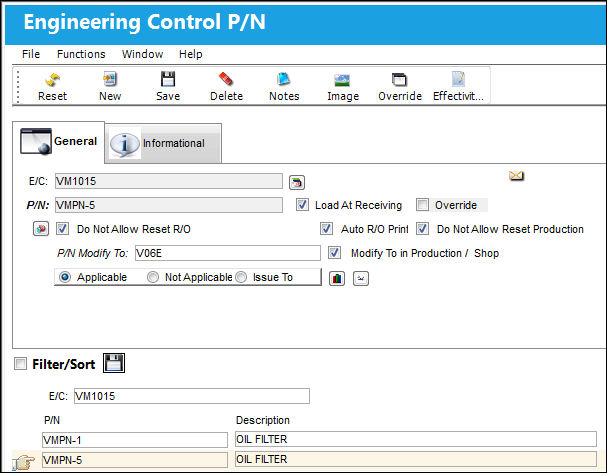The width and height of the screenshot is (607, 473).
Task: Click the Delete eraser icon
Action: [226, 79]
